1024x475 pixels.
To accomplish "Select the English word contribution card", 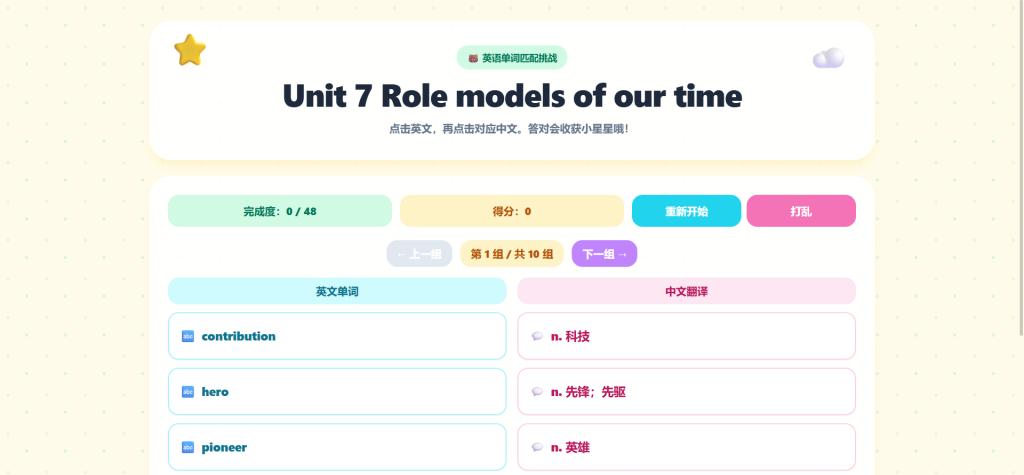I will (337, 336).
